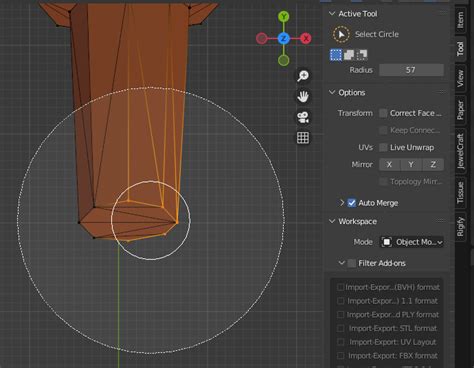
Task: Check Import-Export FBX format add-on
Action: [x=341, y=356]
